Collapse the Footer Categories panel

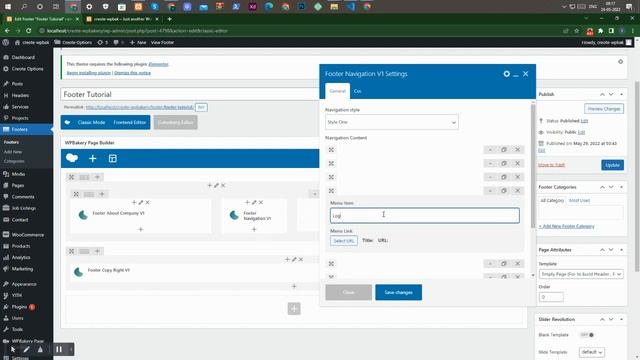coord(621,187)
